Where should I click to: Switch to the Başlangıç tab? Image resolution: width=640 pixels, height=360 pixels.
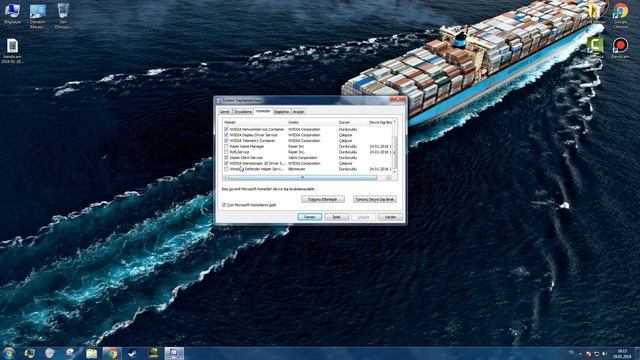282,111
